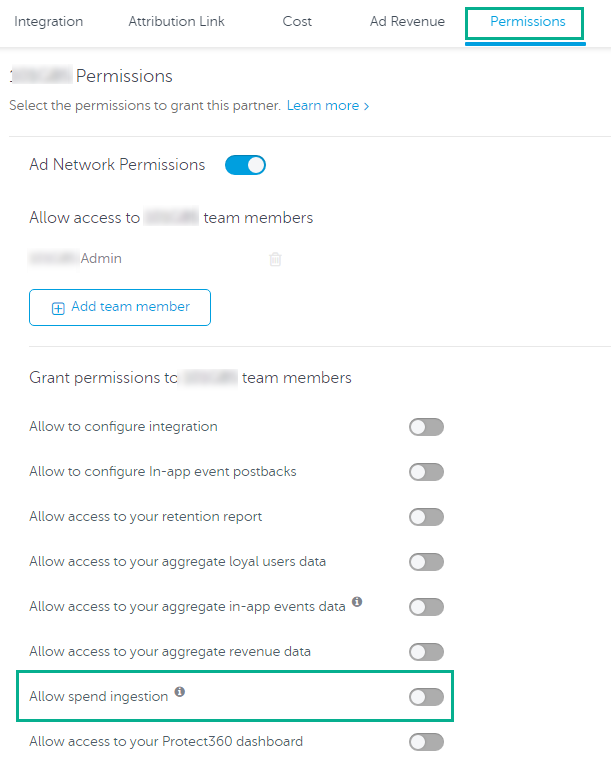611x783 pixels.
Task: Open the Ad Revenue tab
Action: point(407,22)
